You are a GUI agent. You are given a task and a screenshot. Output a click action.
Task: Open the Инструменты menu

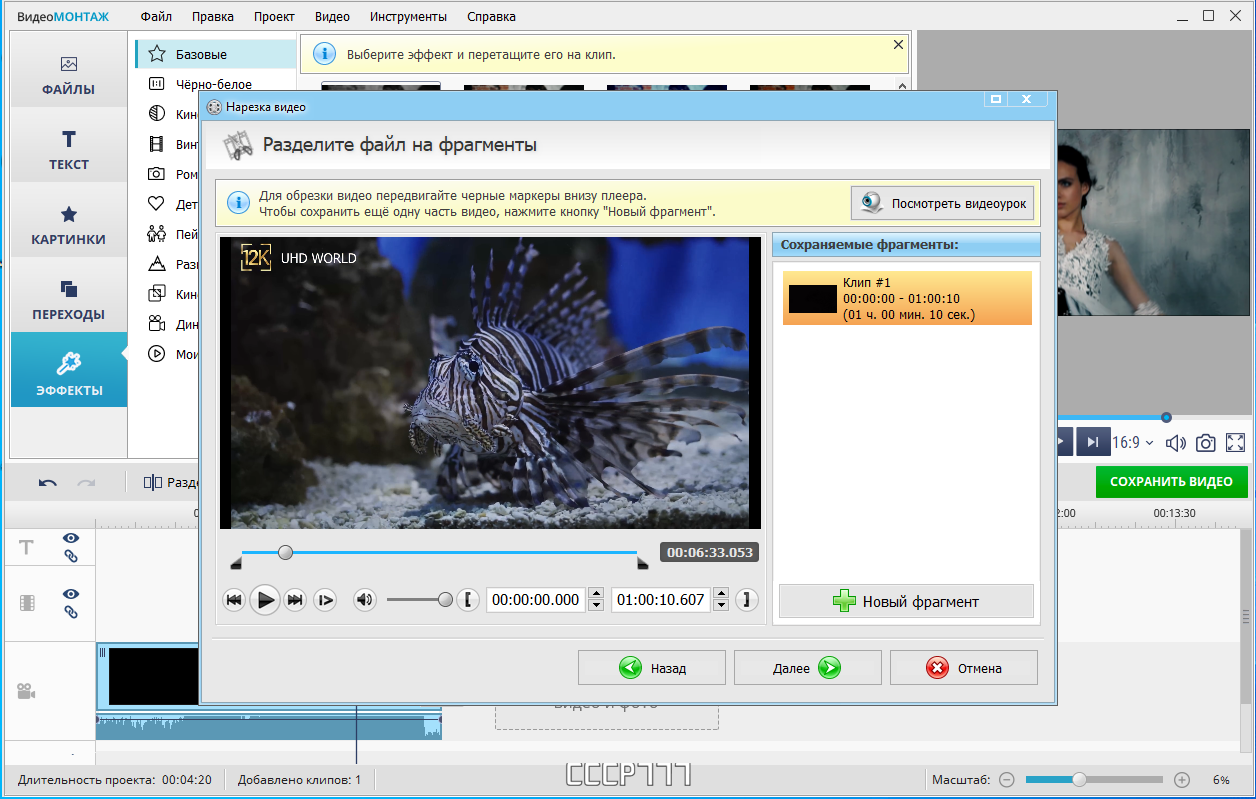(408, 17)
